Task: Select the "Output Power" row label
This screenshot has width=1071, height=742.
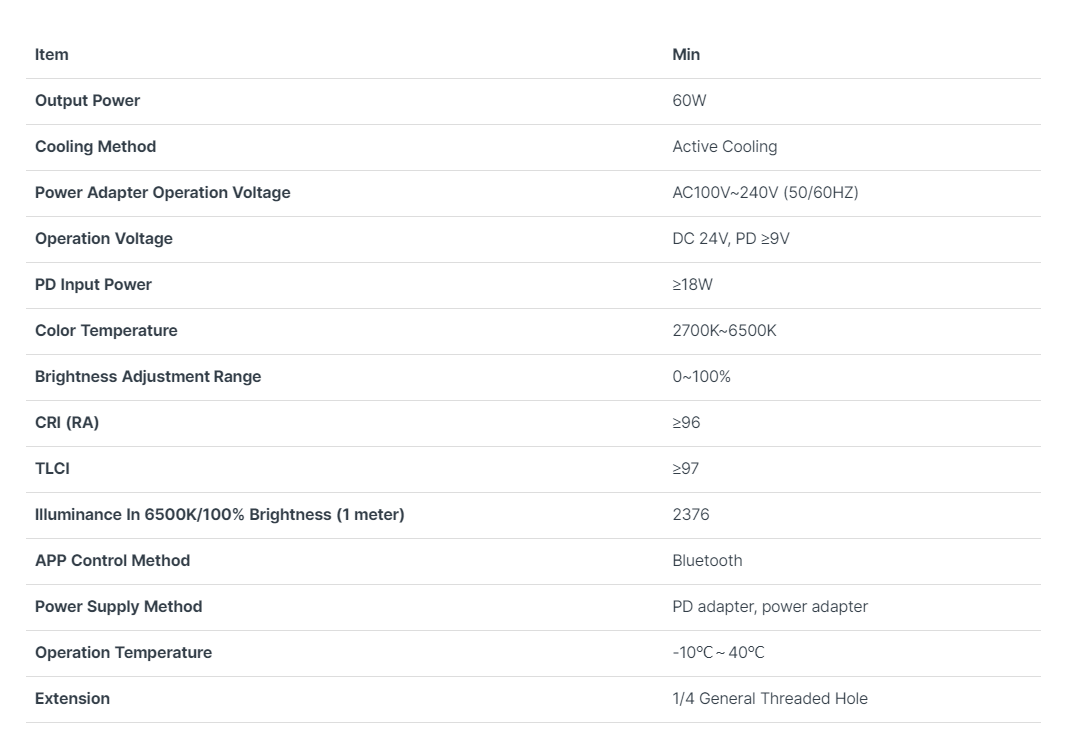Action: point(87,101)
